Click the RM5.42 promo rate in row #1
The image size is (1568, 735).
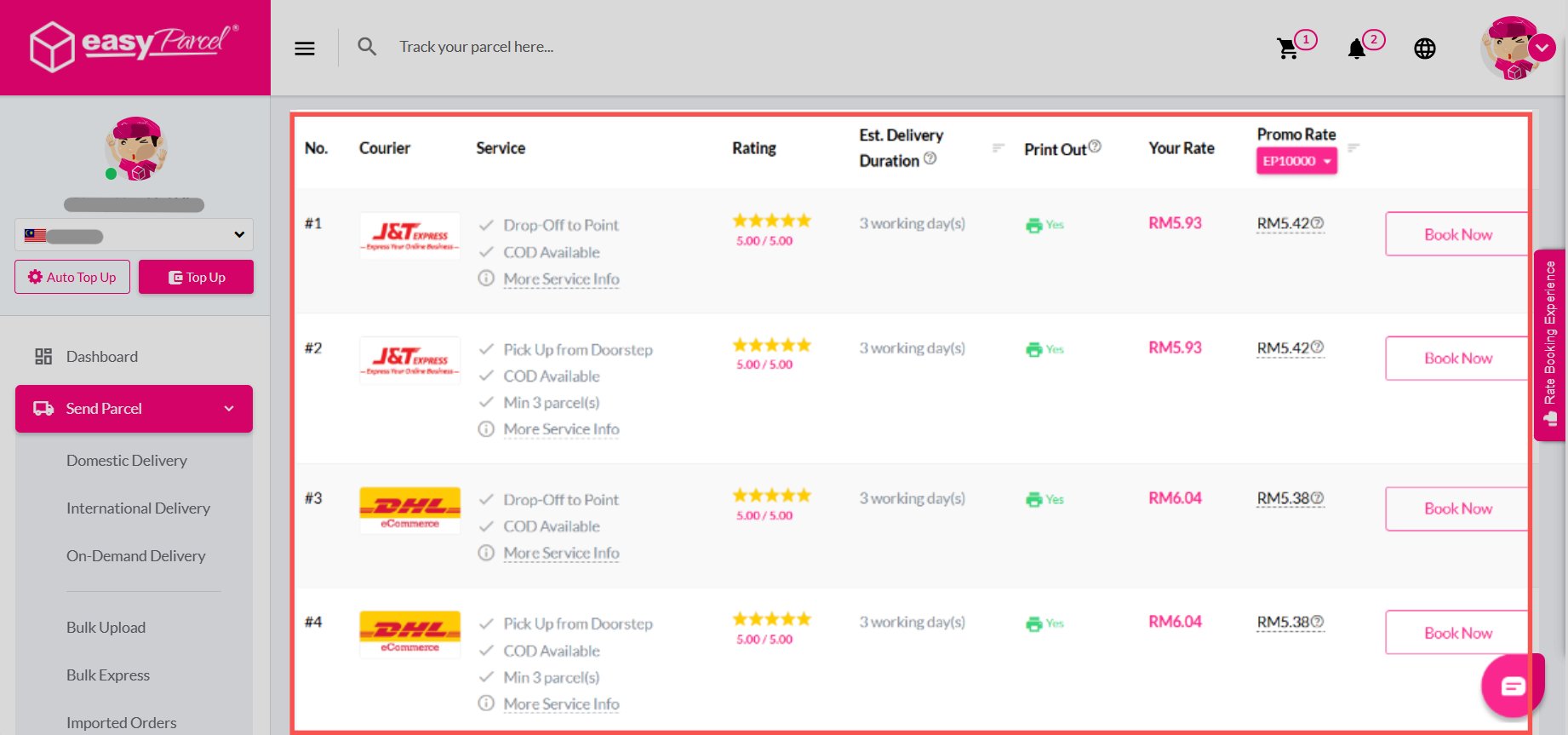(1283, 223)
